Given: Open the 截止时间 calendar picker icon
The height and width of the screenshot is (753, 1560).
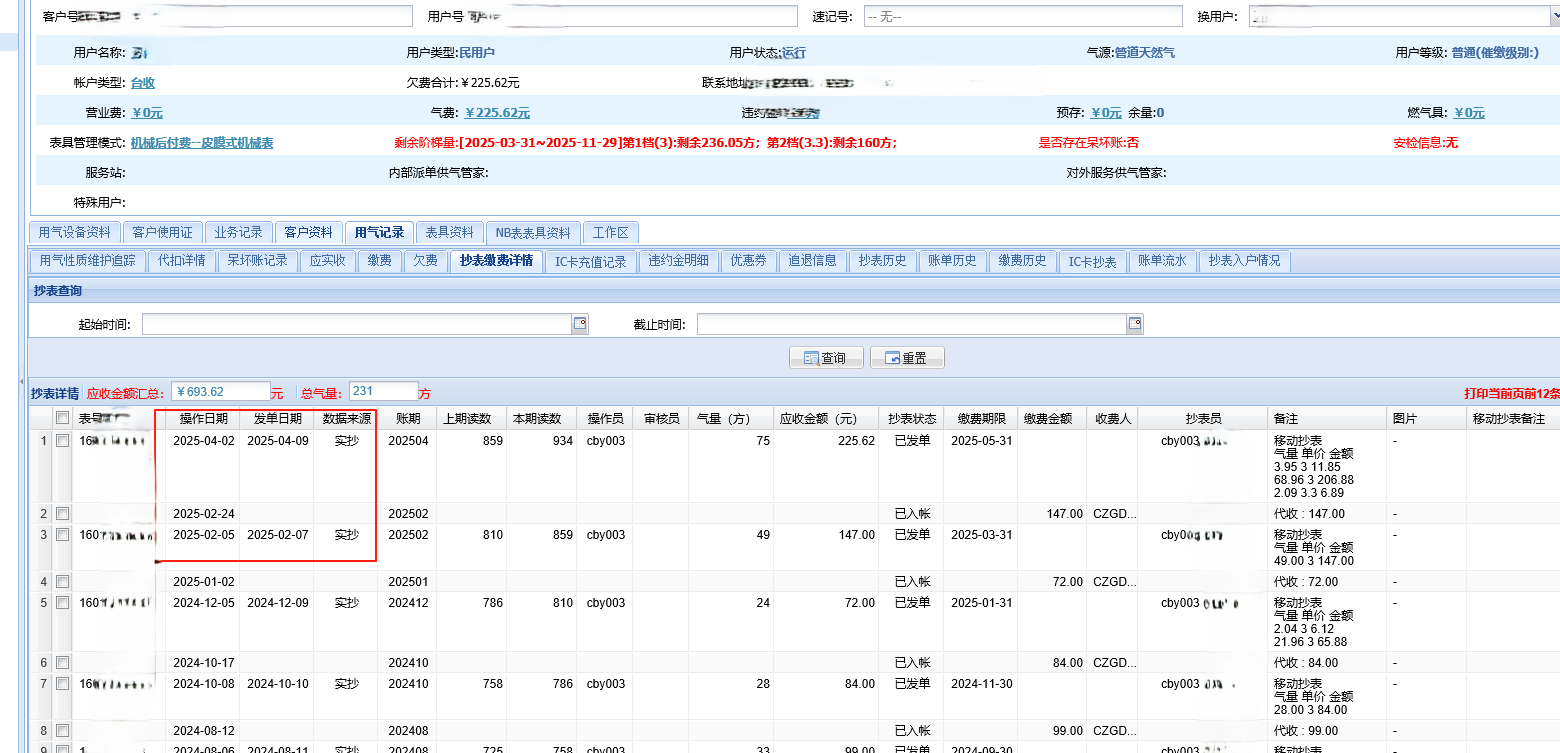Looking at the screenshot, I should (x=1135, y=324).
